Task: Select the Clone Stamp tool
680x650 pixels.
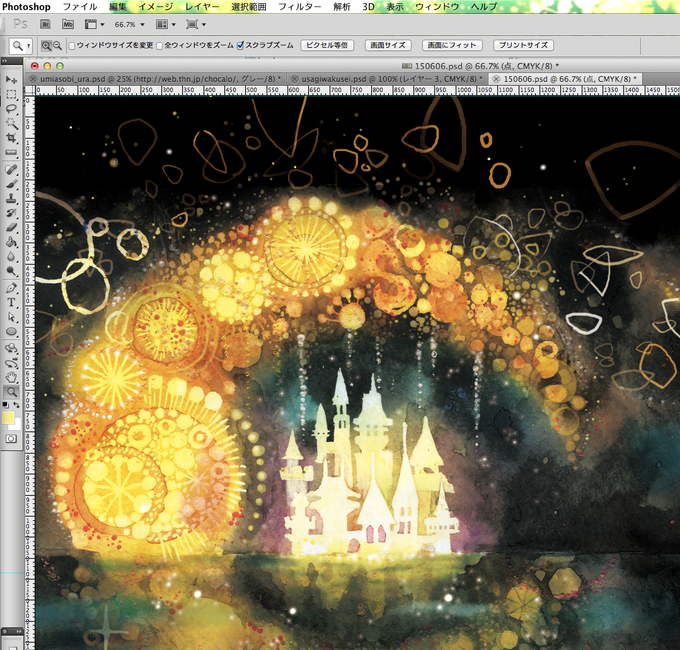Action: [x=11, y=199]
